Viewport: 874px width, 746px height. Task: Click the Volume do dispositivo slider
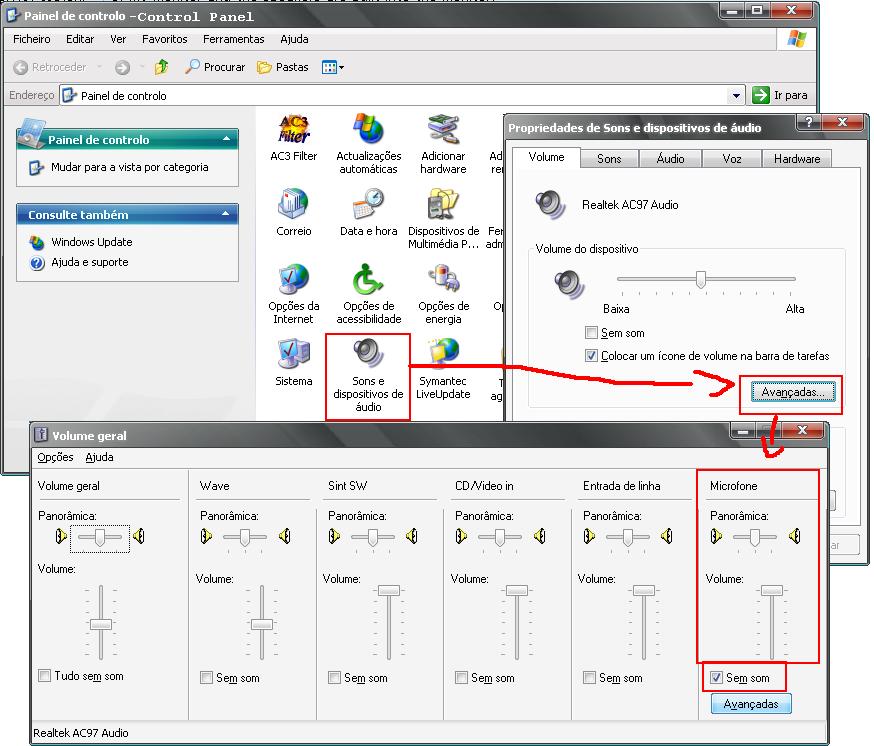pyautogui.click(x=701, y=280)
